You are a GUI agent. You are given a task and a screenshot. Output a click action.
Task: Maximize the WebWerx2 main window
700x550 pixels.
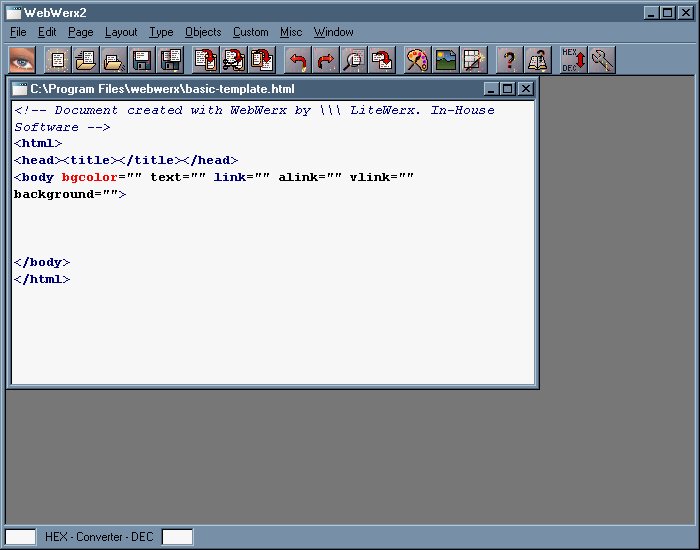coord(667,12)
